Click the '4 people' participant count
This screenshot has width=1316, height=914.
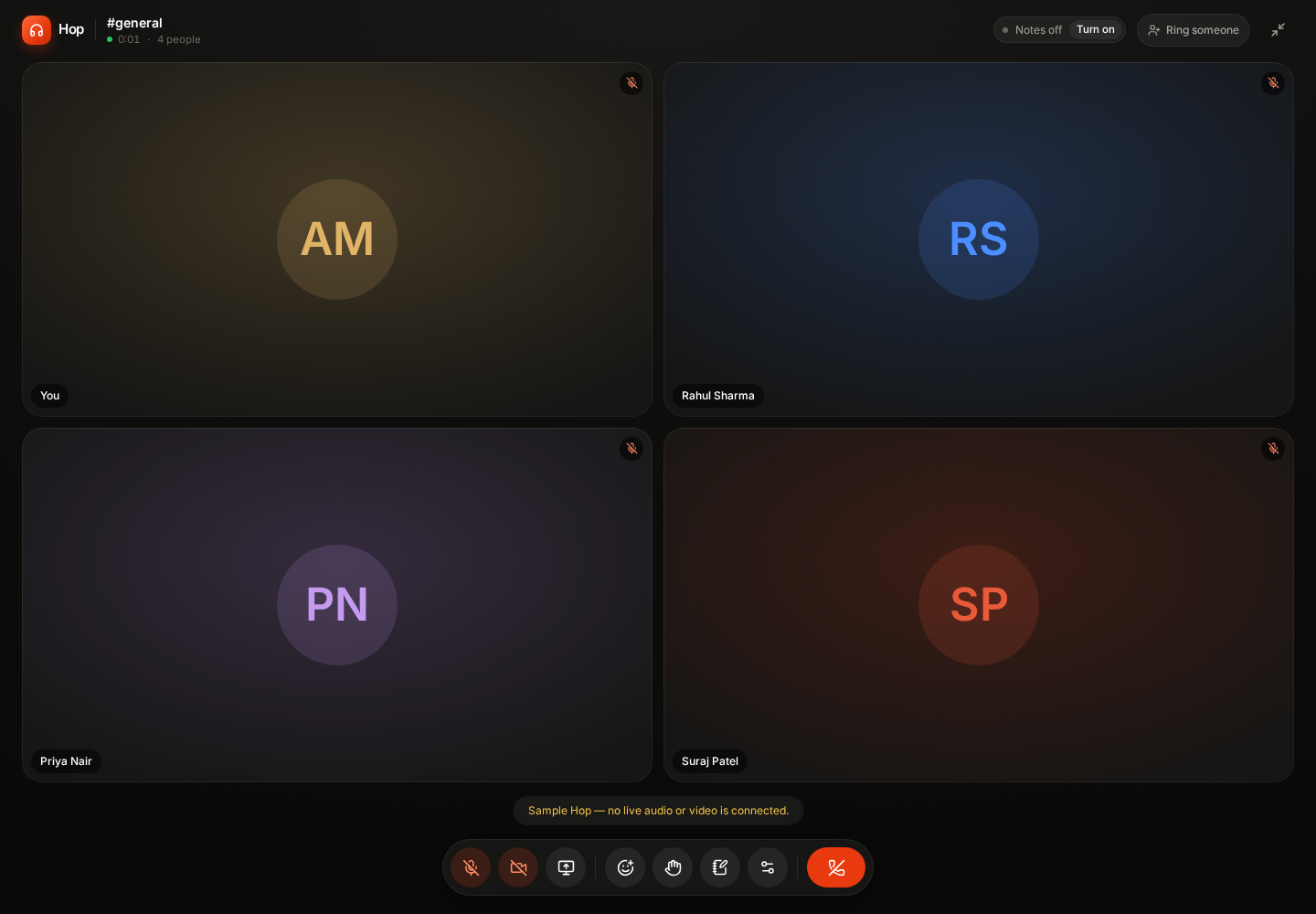[179, 39]
